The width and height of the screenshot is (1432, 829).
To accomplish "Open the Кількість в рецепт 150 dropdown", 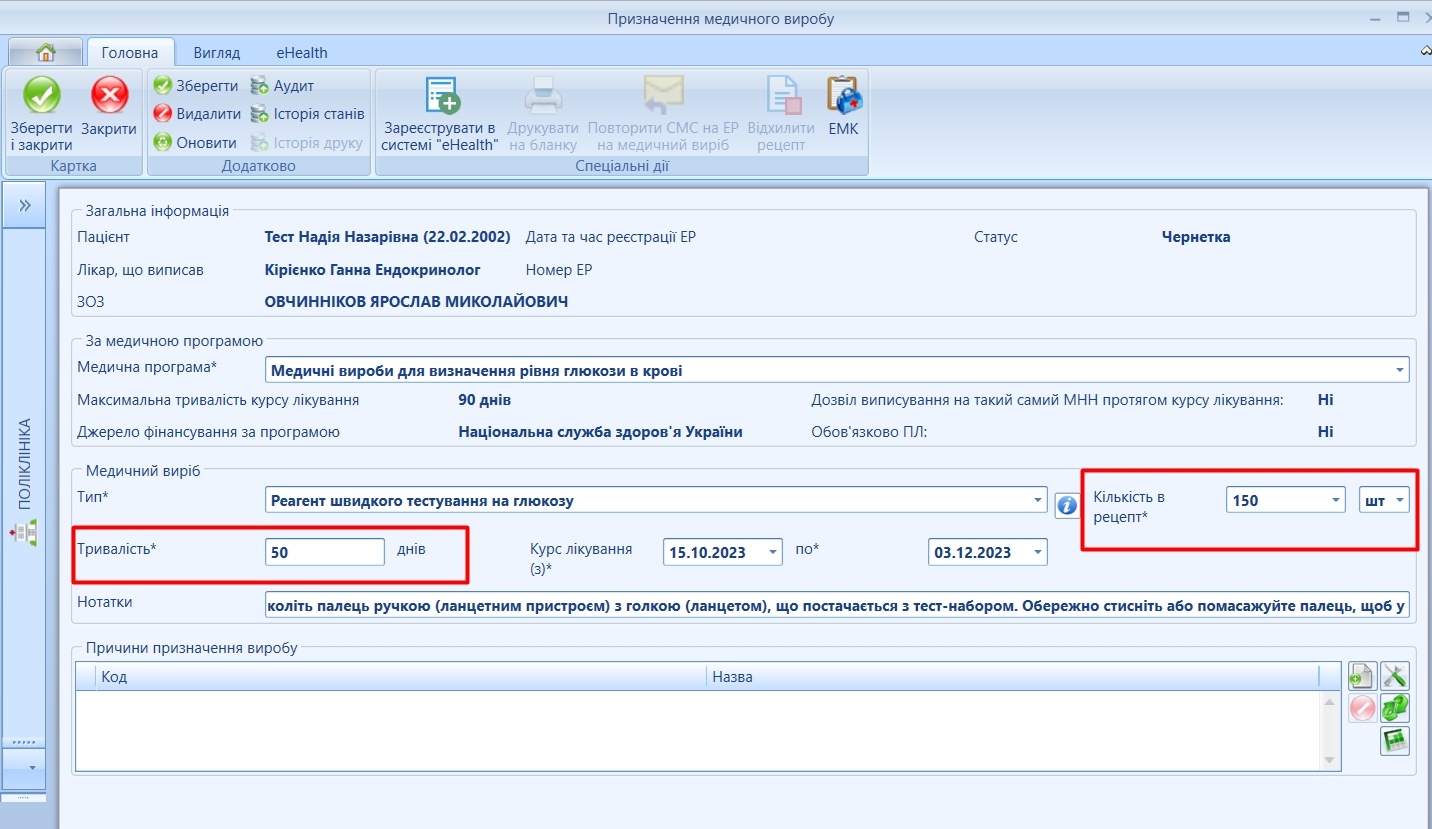I will pos(1336,500).
